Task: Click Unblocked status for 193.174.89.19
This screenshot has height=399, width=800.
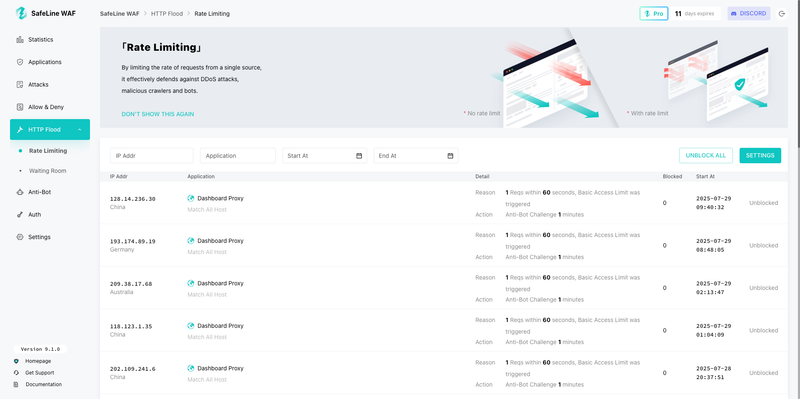Action: click(763, 245)
